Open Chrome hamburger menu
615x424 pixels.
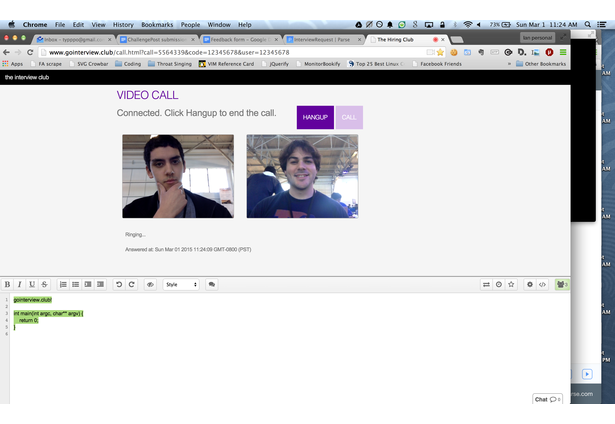pyautogui.click(x=563, y=52)
